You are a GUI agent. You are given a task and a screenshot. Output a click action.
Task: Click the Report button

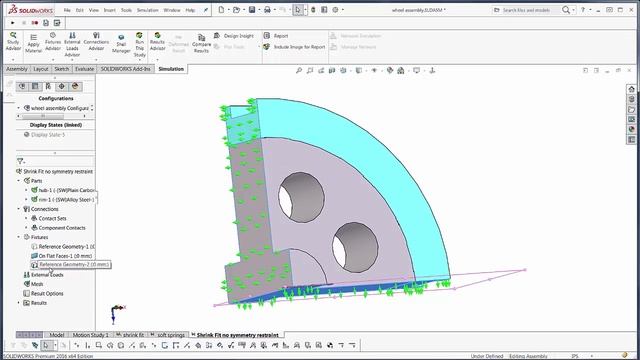[x=276, y=36]
